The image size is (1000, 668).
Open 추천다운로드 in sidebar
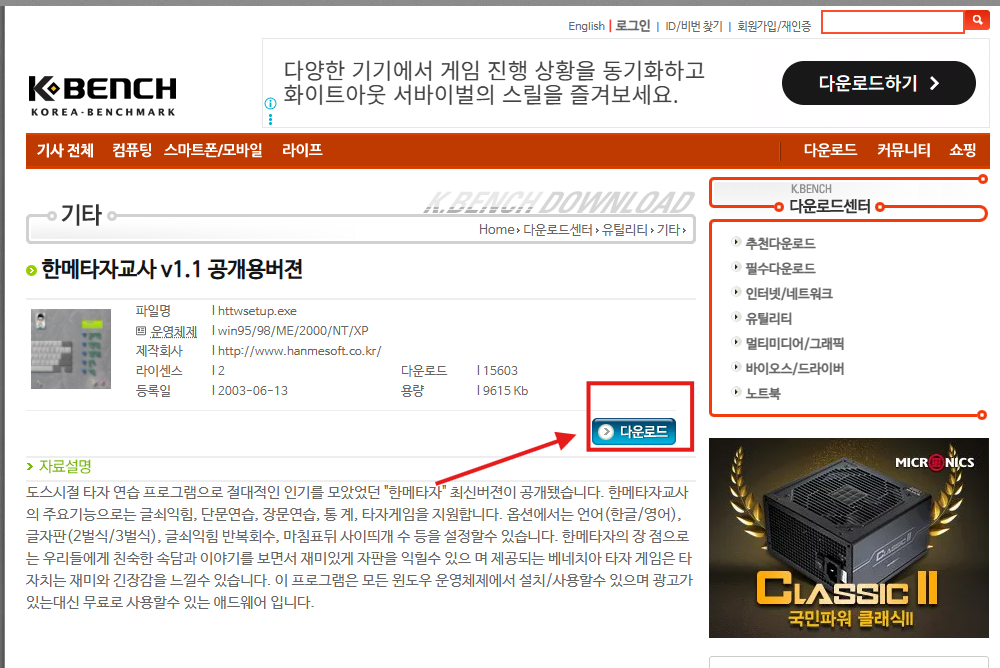point(780,244)
